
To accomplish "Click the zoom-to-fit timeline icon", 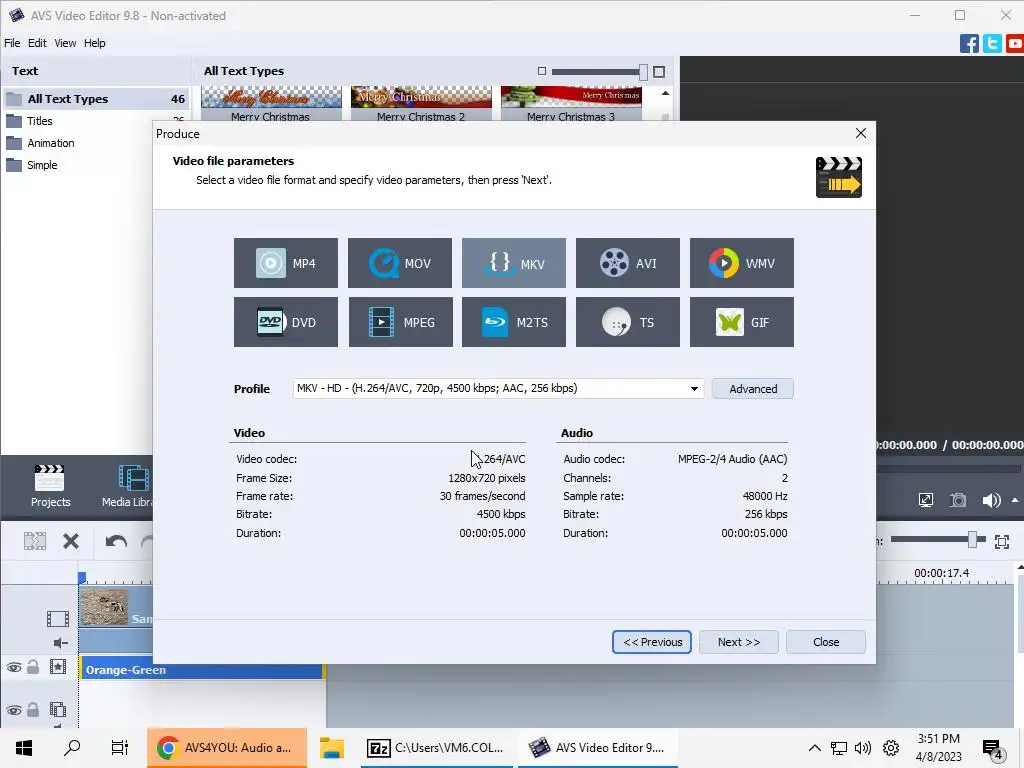I will point(1002,541).
